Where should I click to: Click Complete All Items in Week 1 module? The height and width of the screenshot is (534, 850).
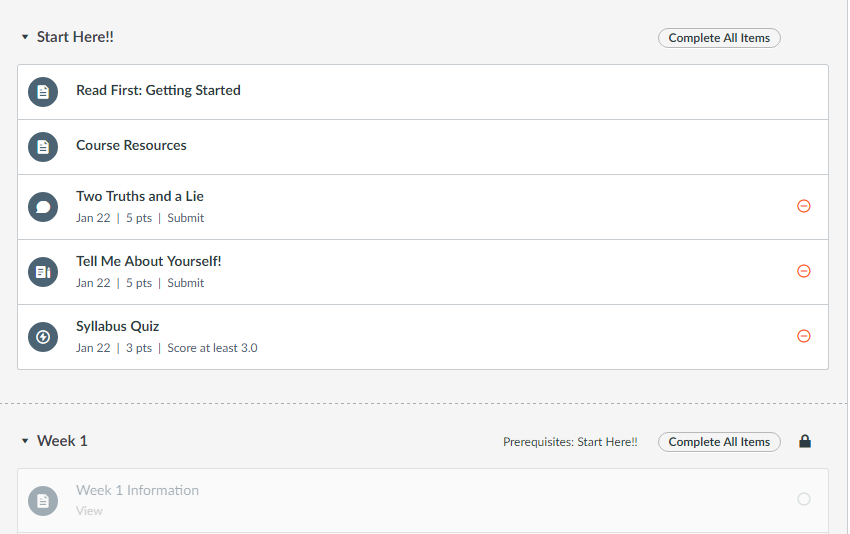719,442
